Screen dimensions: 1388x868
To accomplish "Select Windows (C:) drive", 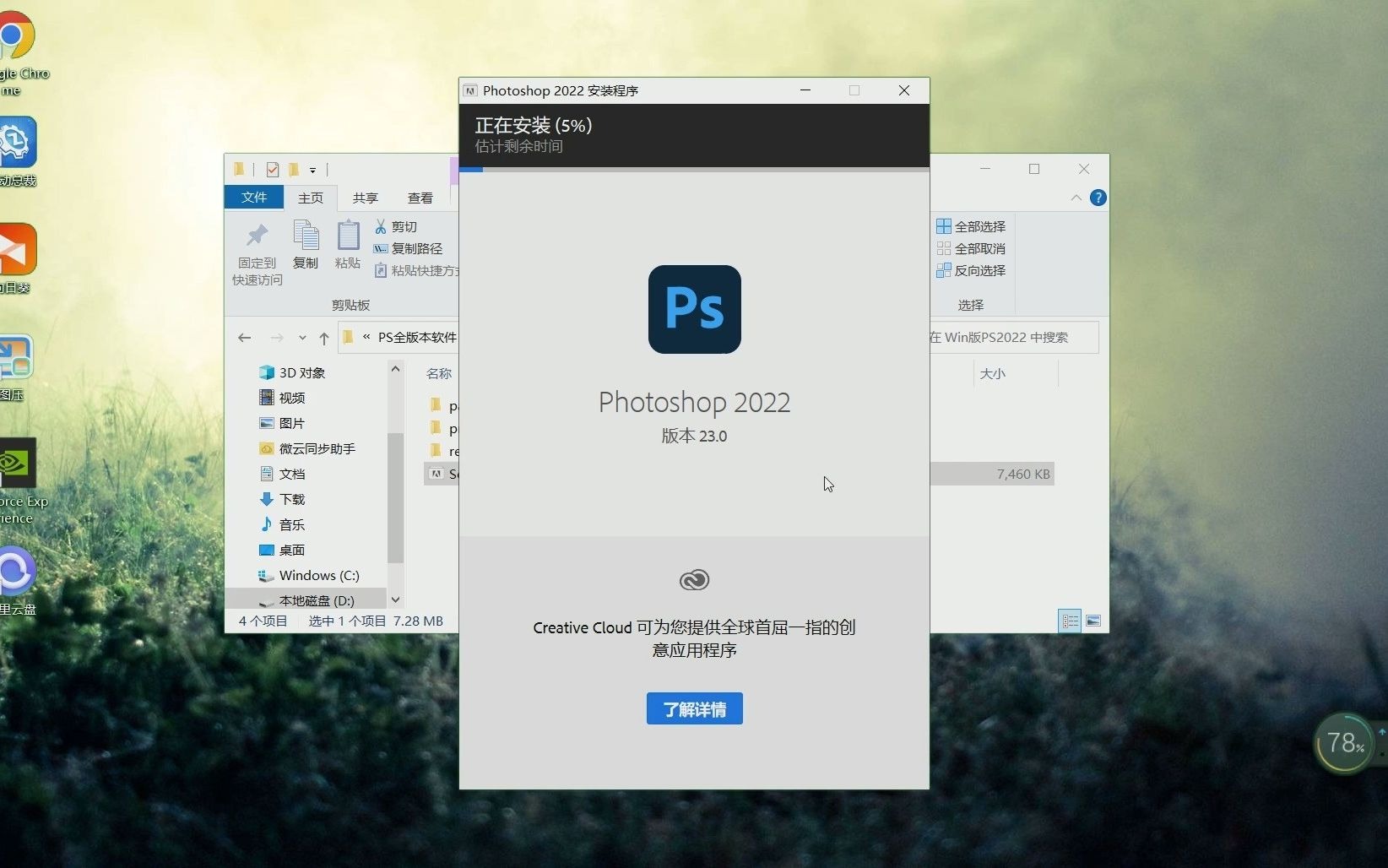I will pos(309,575).
